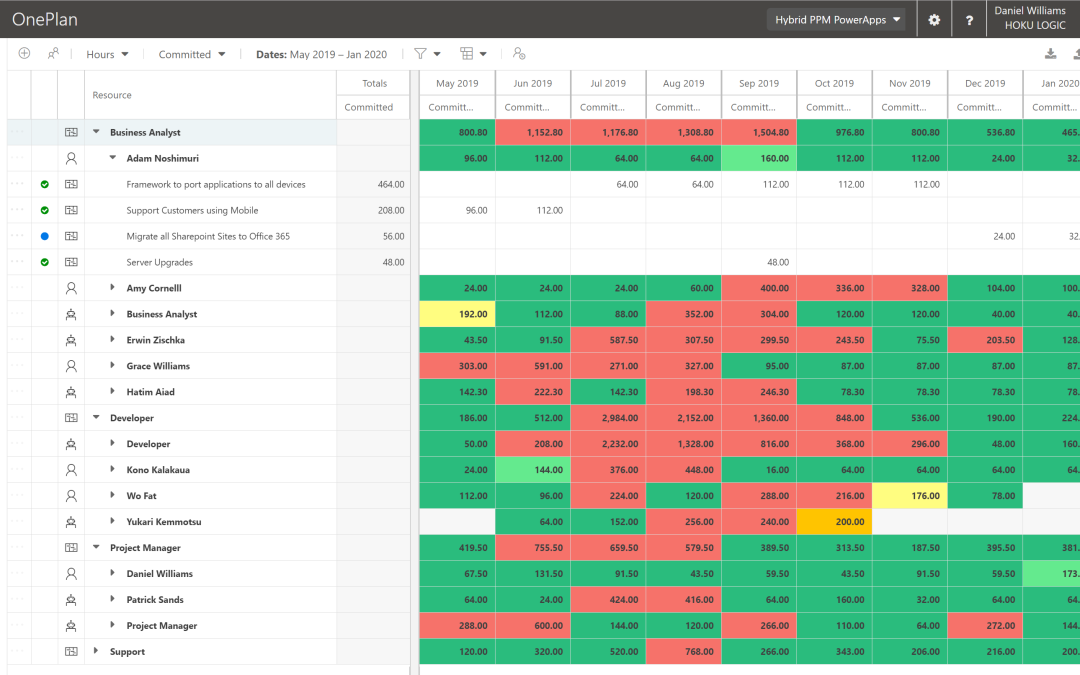This screenshot has width=1080, height=675.
Task: Click the person icon beside Adam Noshimuri
Action: point(70,158)
